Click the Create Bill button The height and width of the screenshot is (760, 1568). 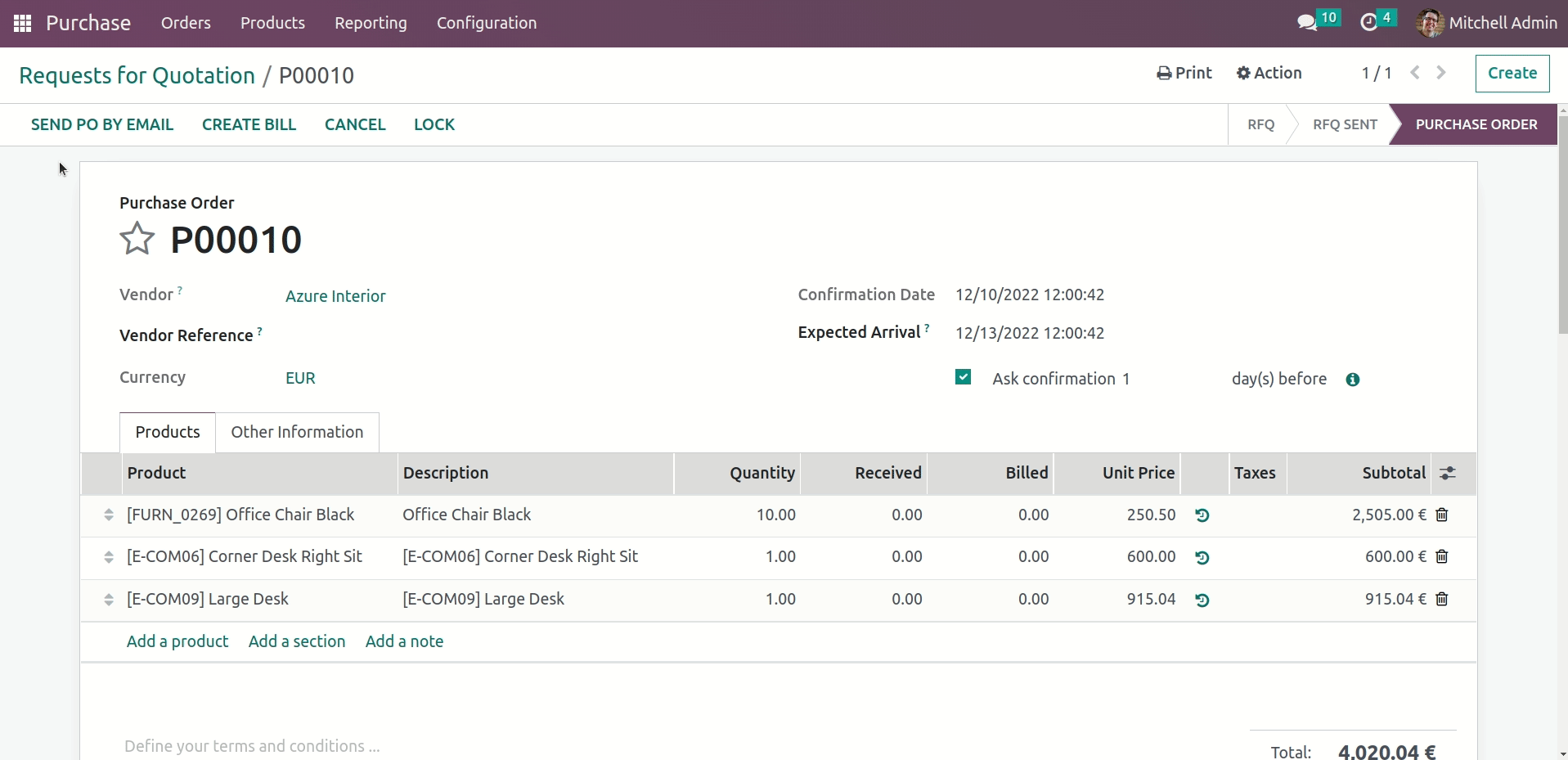point(249,124)
